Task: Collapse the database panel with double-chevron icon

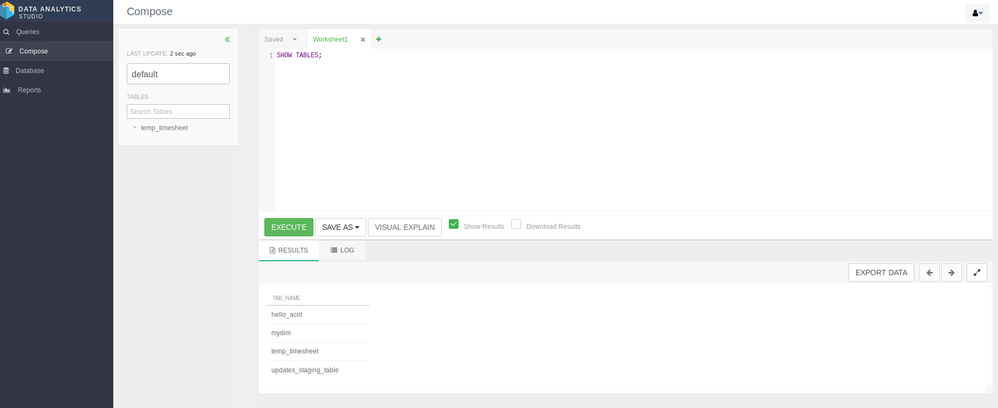Action: pyautogui.click(x=227, y=39)
